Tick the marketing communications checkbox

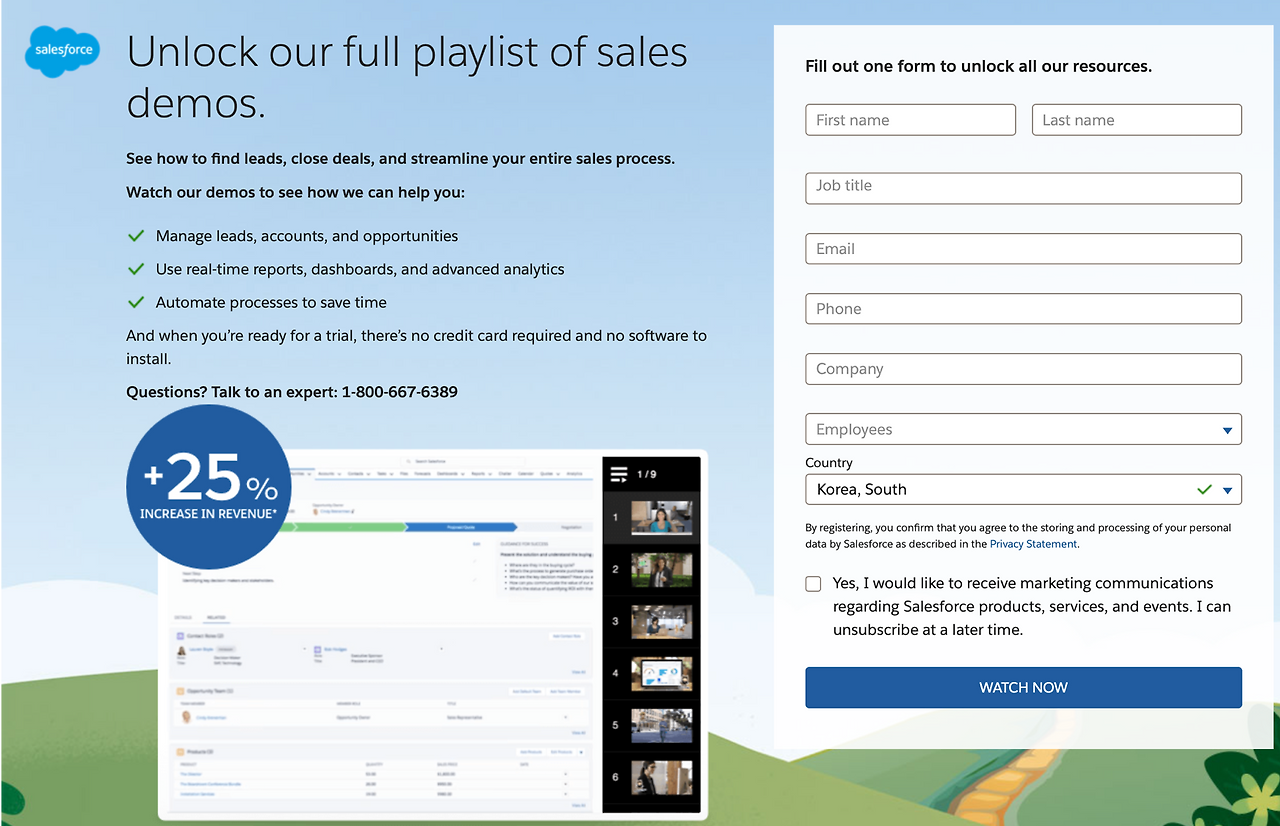(x=814, y=584)
